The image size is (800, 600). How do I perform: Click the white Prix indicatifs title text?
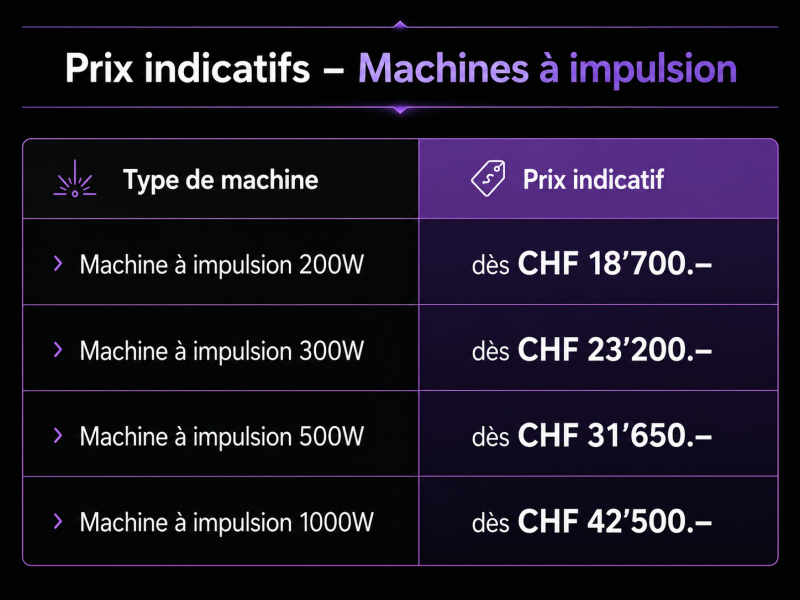(x=187, y=67)
